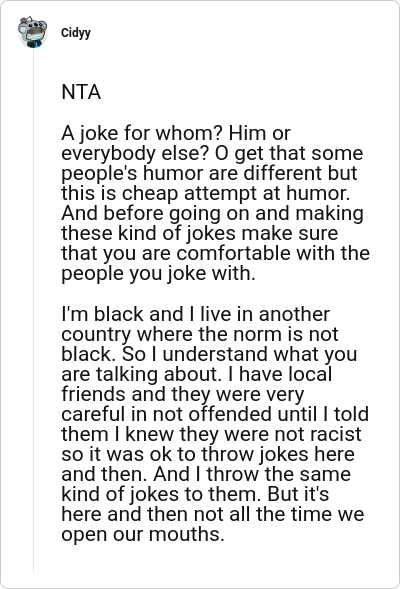Image resolution: width=400 pixels, height=589 pixels.
Task: Collapse the comment thread via vertical line
Action: coord(33,310)
